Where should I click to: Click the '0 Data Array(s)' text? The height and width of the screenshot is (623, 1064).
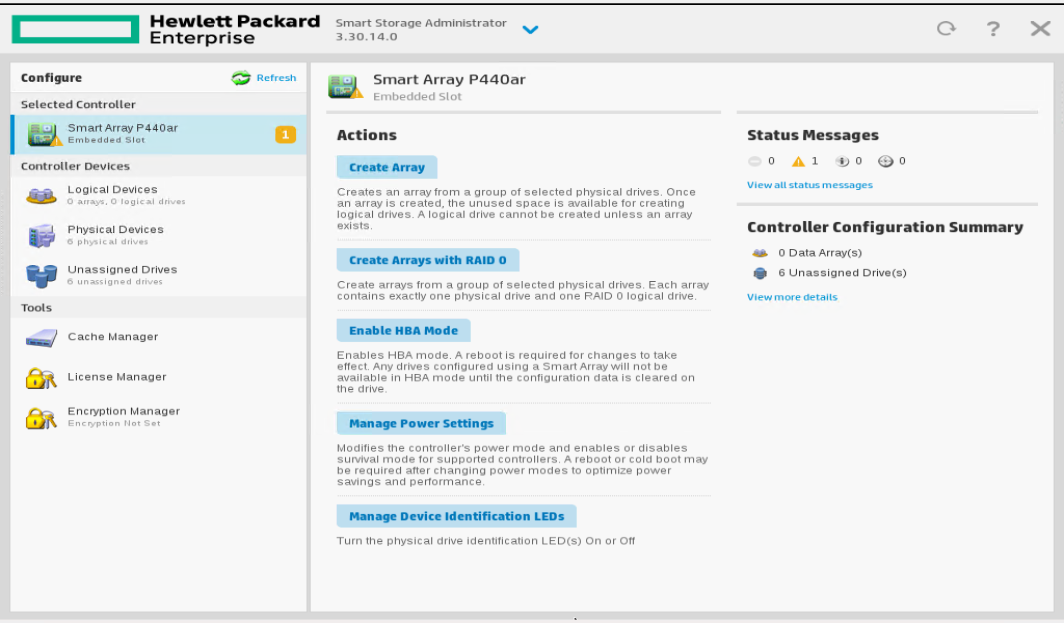(820, 253)
